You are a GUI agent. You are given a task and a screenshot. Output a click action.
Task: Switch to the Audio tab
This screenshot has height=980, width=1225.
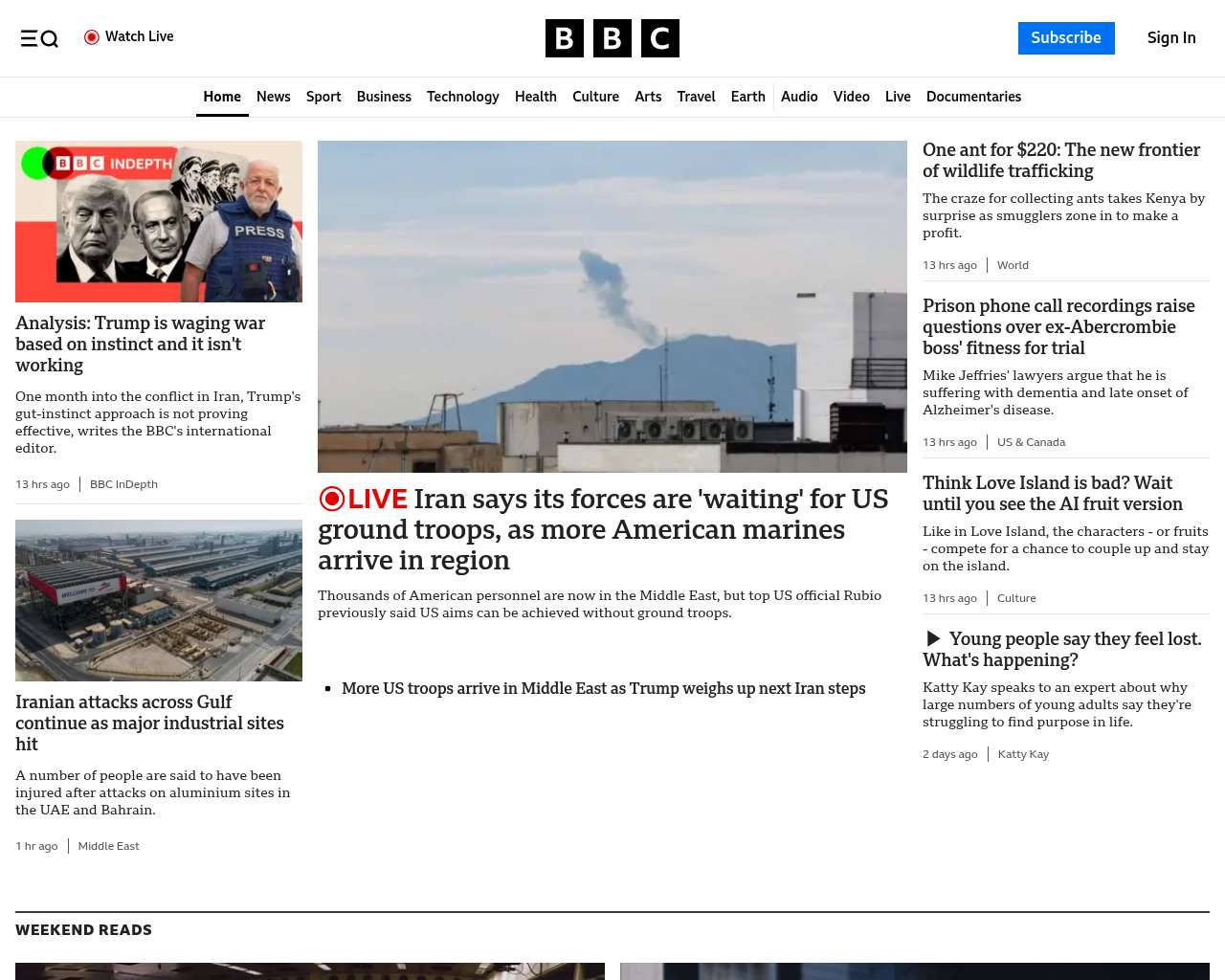(x=799, y=97)
